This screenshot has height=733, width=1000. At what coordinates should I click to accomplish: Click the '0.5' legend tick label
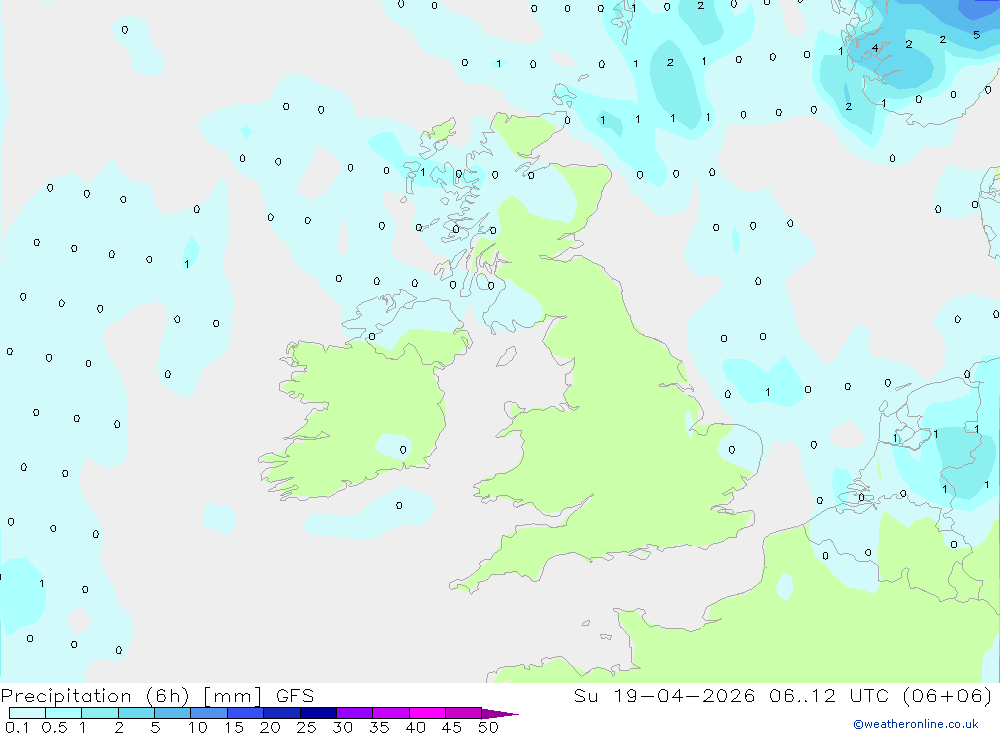[x=54, y=727]
